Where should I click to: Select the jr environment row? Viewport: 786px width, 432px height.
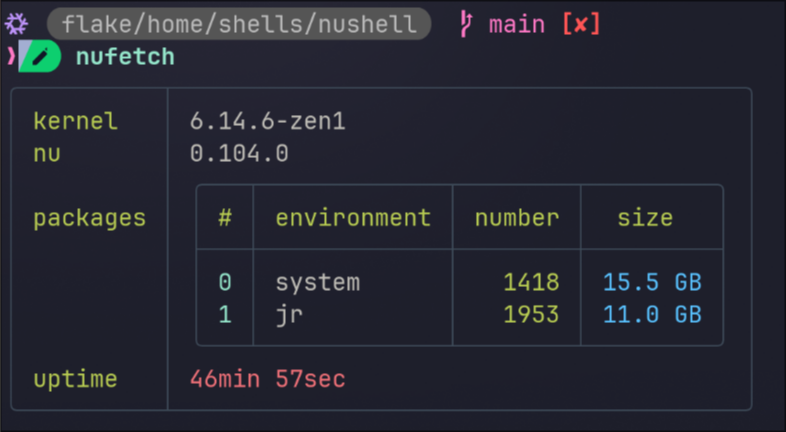click(x=460, y=314)
